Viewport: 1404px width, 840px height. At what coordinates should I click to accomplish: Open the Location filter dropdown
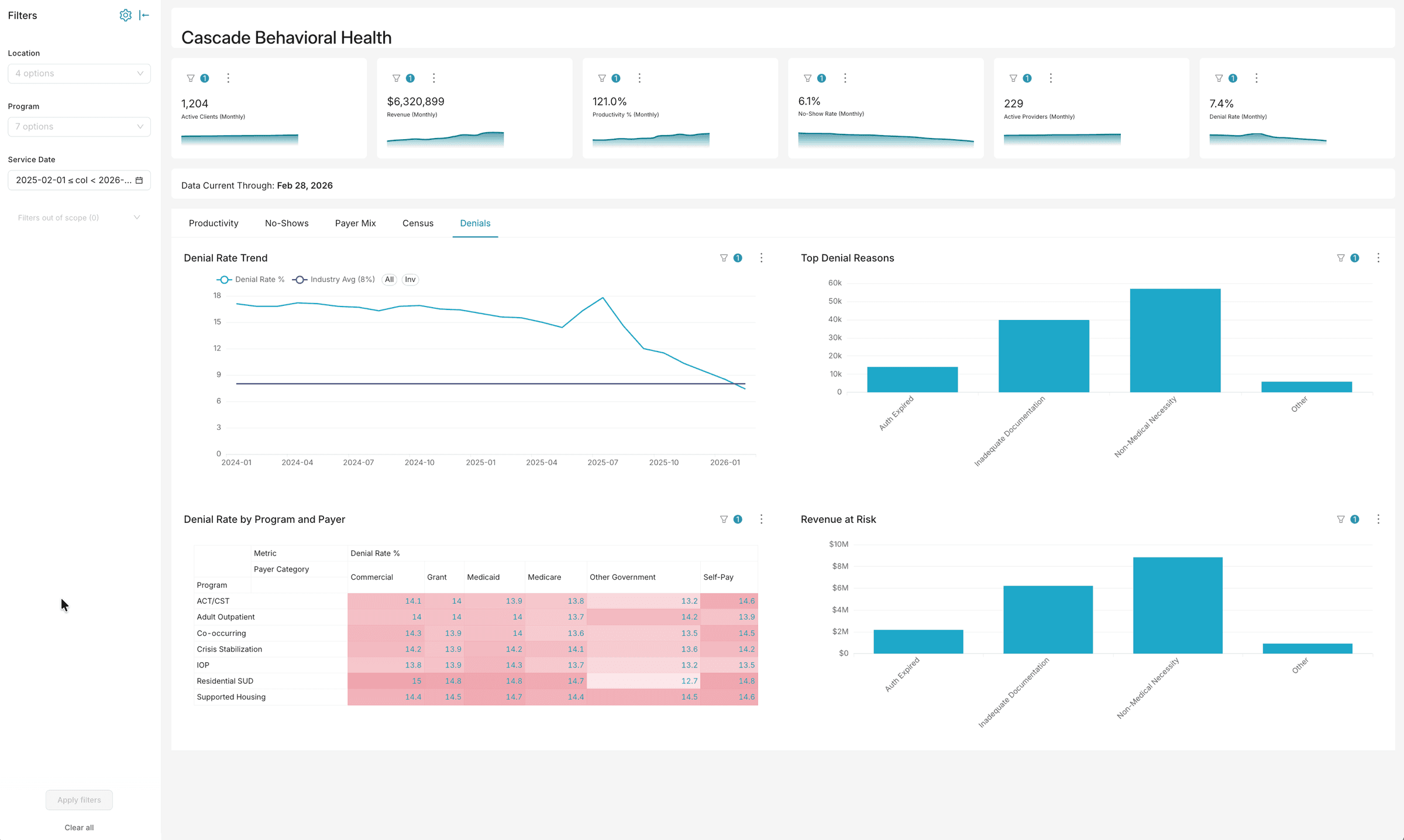pos(79,73)
